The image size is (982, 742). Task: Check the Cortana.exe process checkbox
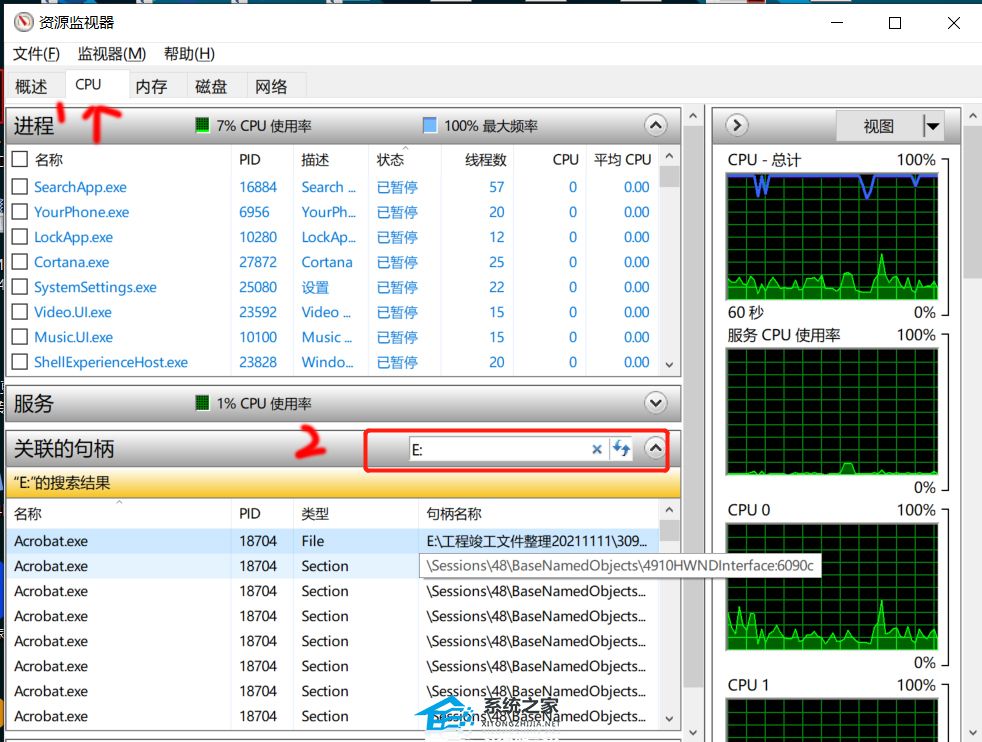tap(20, 262)
